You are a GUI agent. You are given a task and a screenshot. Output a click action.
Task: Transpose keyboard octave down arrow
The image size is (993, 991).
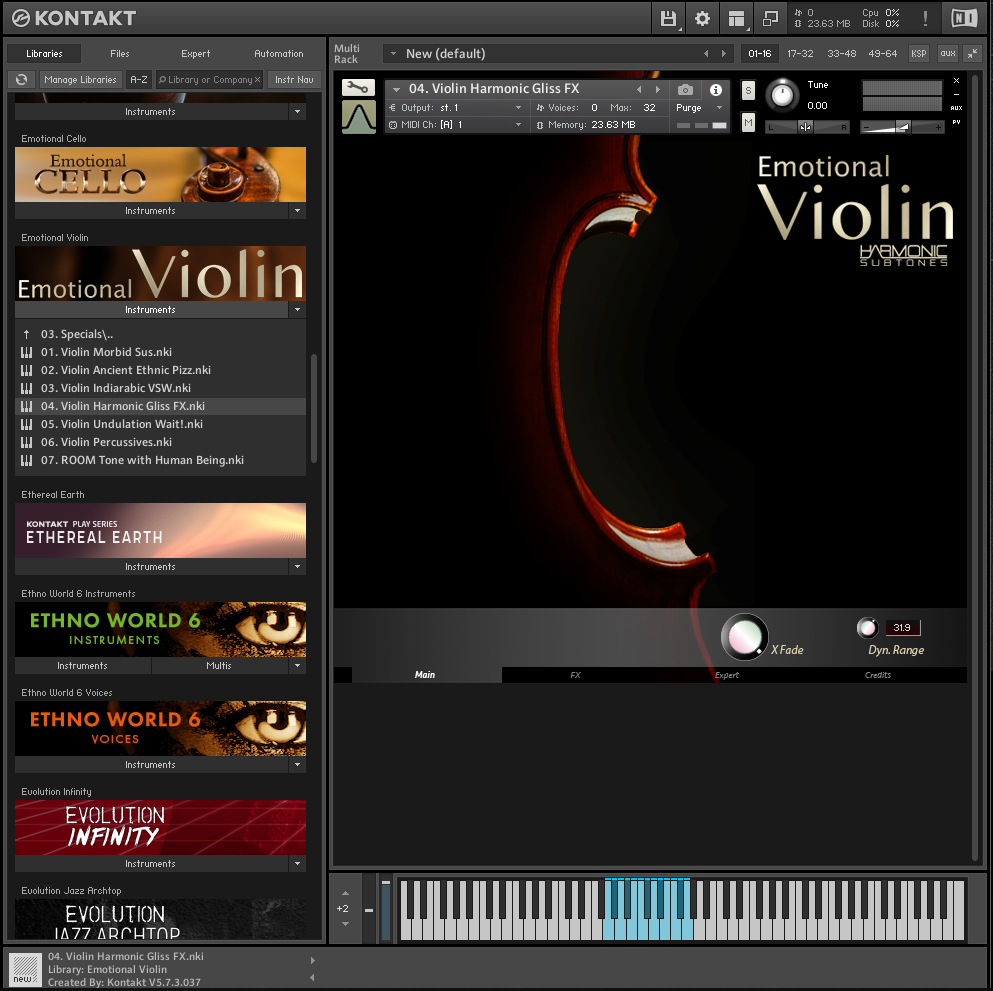345,924
